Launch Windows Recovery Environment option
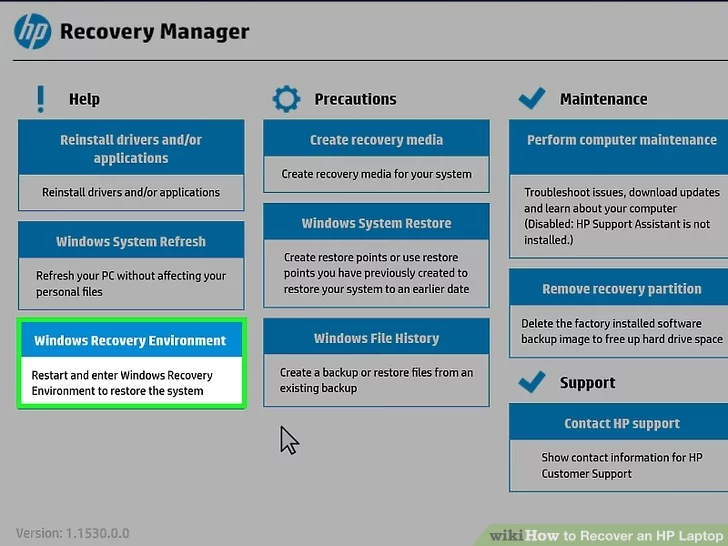This screenshot has height=546, width=728. coord(131,364)
